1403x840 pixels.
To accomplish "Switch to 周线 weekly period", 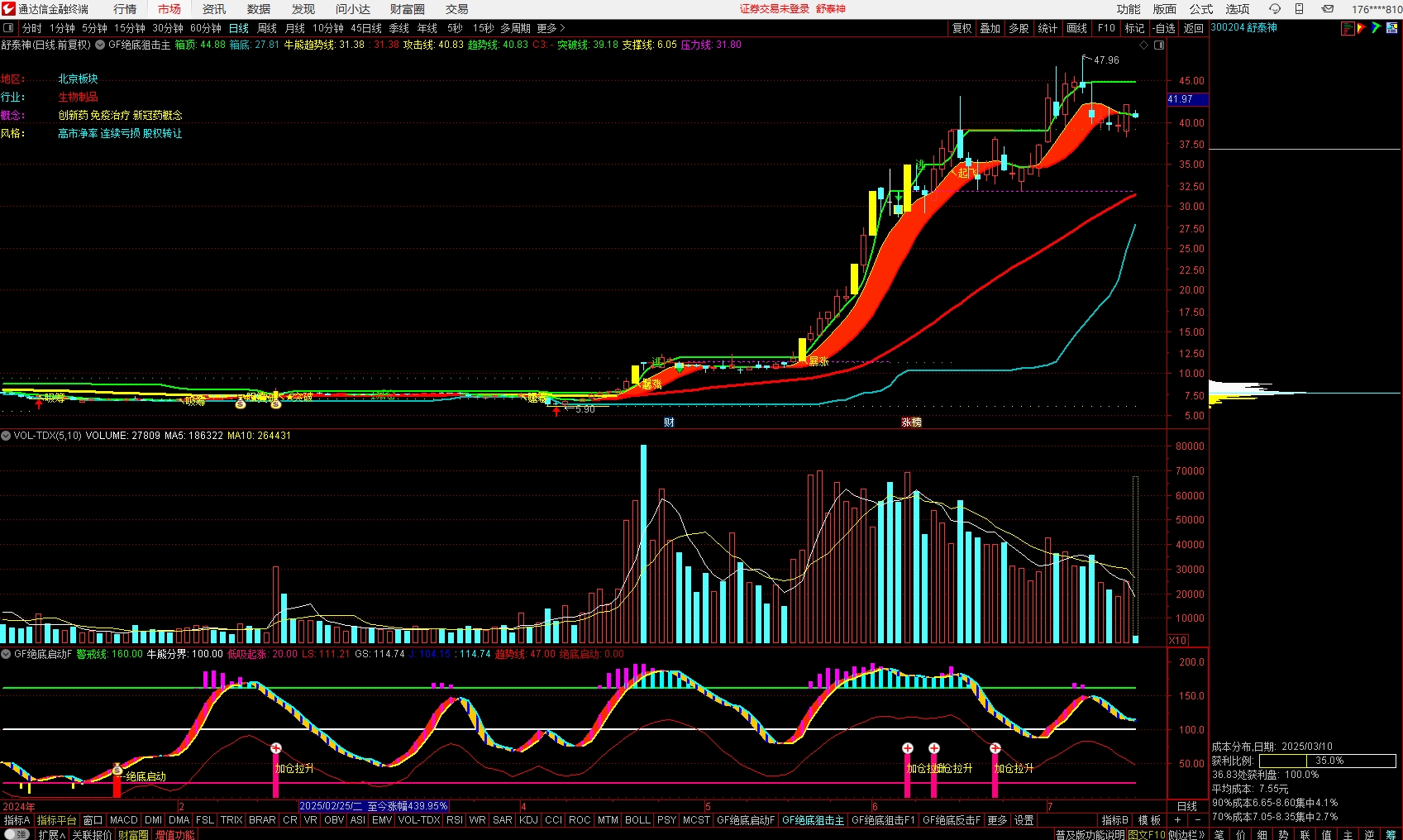I will (267, 28).
